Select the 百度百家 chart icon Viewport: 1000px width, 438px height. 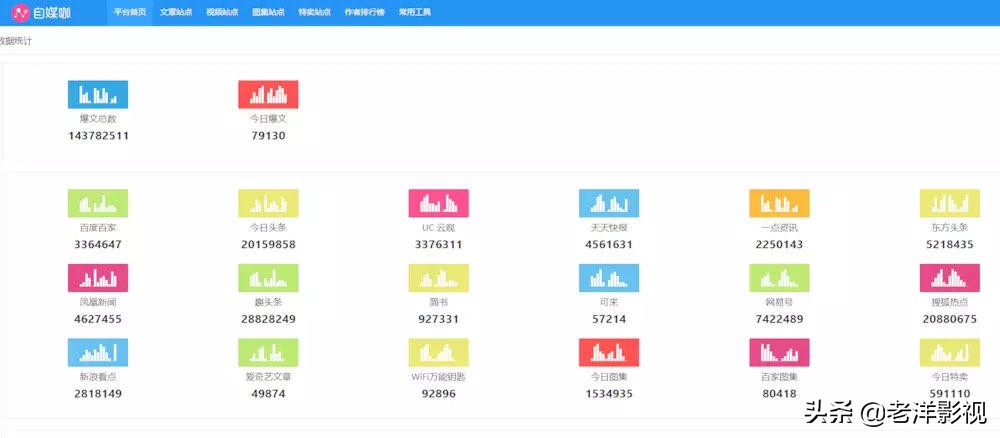[x=98, y=203]
